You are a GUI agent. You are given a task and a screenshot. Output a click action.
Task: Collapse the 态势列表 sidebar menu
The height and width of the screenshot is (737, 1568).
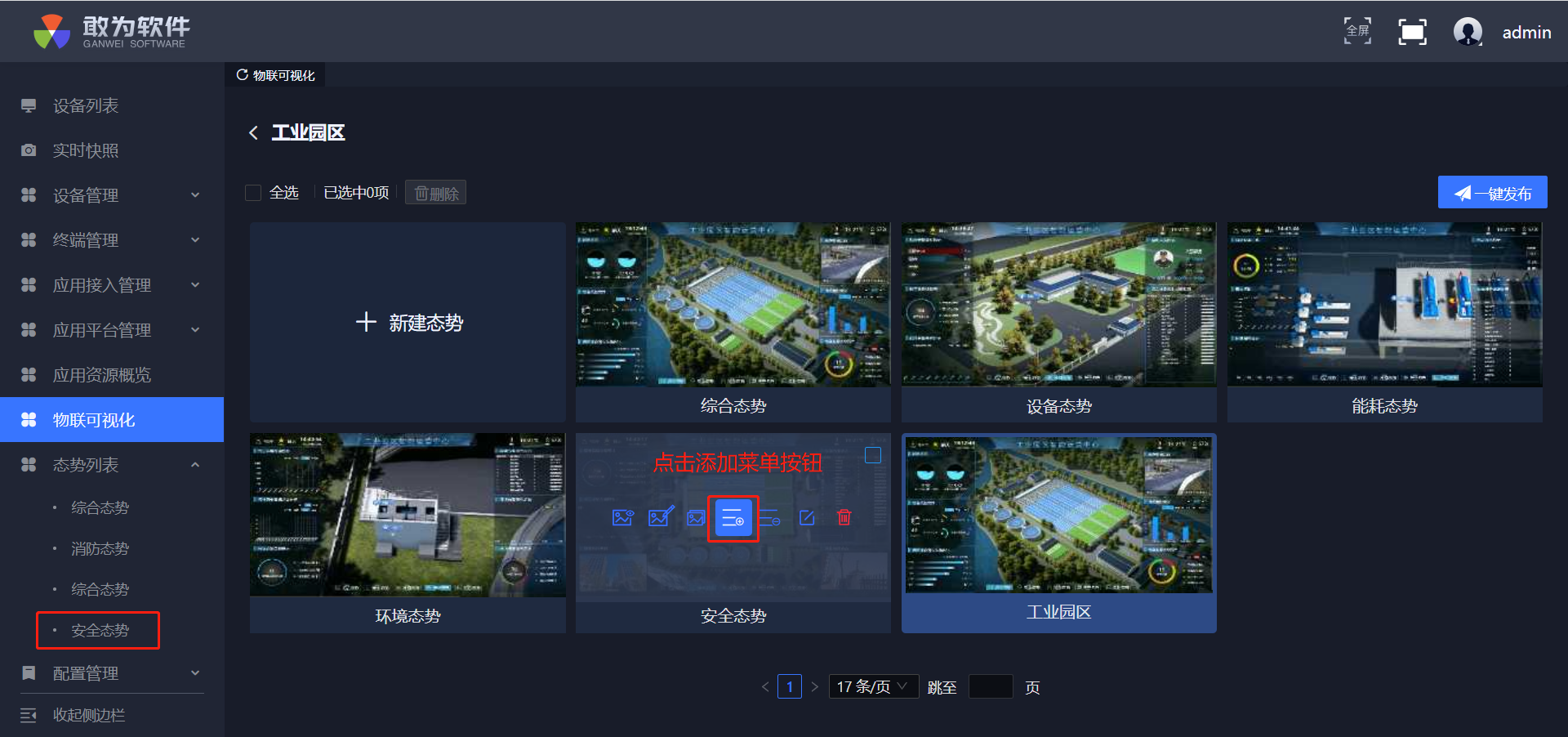(x=195, y=465)
